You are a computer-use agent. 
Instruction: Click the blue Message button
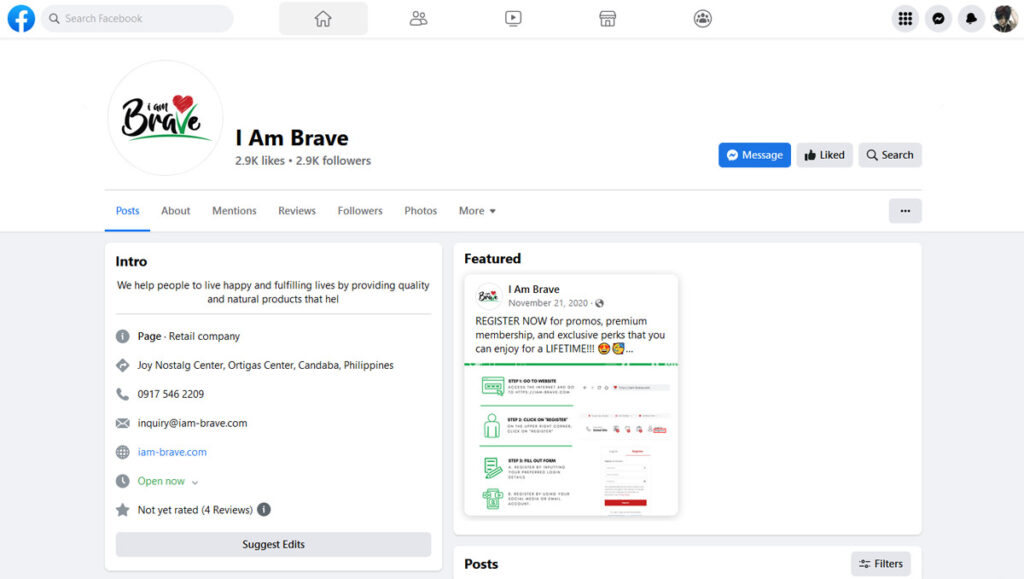[754, 155]
